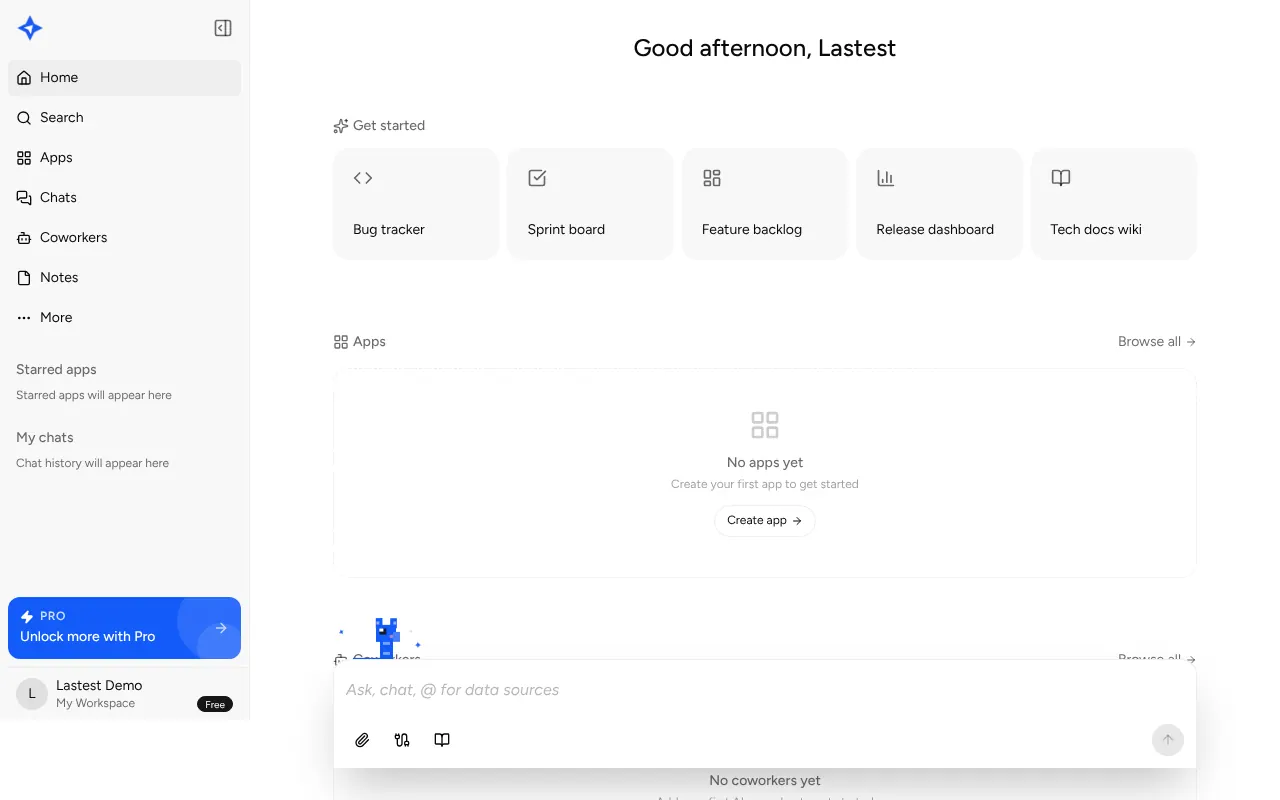
Task: Choose the Feature backlog template card
Action: click(765, 204)
